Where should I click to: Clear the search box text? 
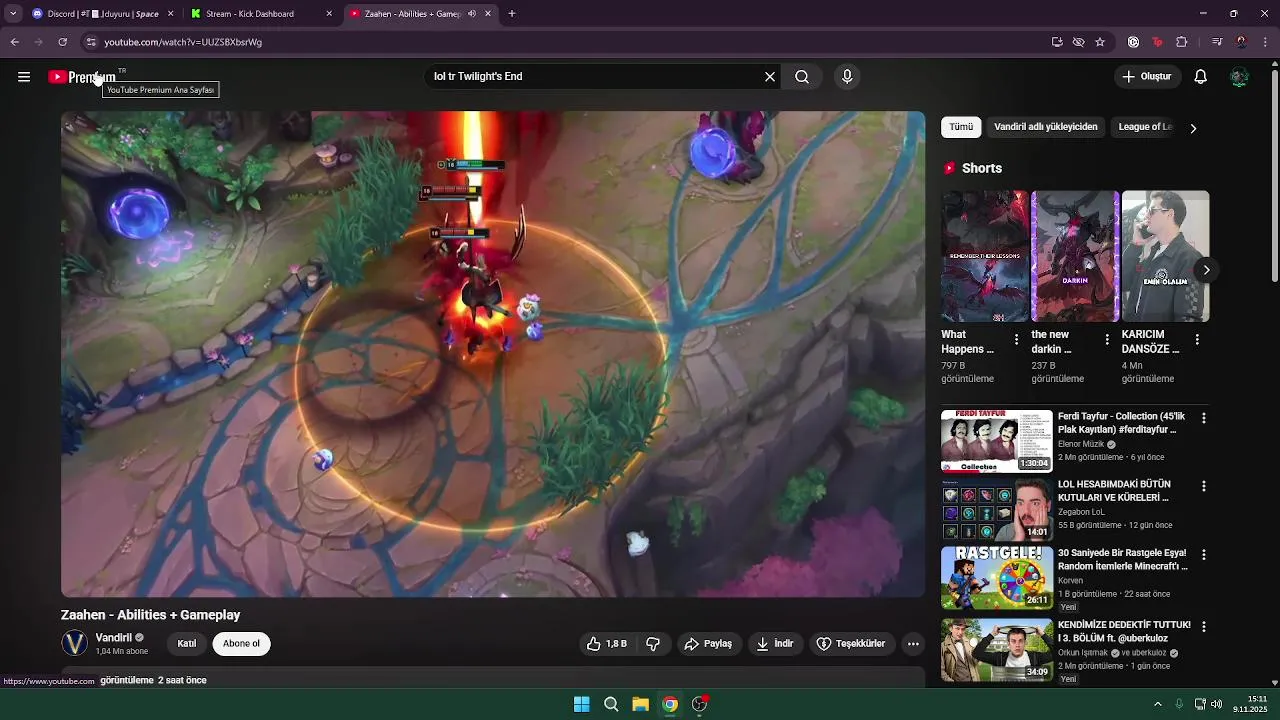[770, 77]
